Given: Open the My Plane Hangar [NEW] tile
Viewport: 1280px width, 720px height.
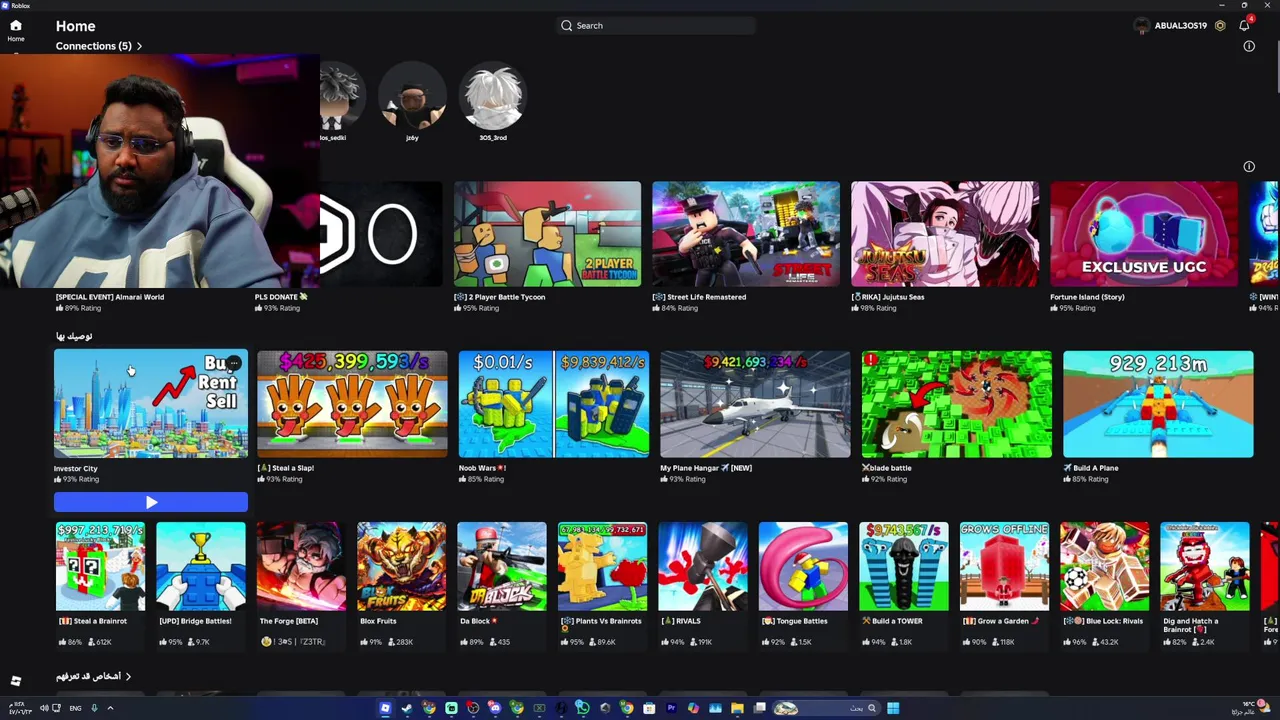Looking at the screenshot, I should click(755, 404).
